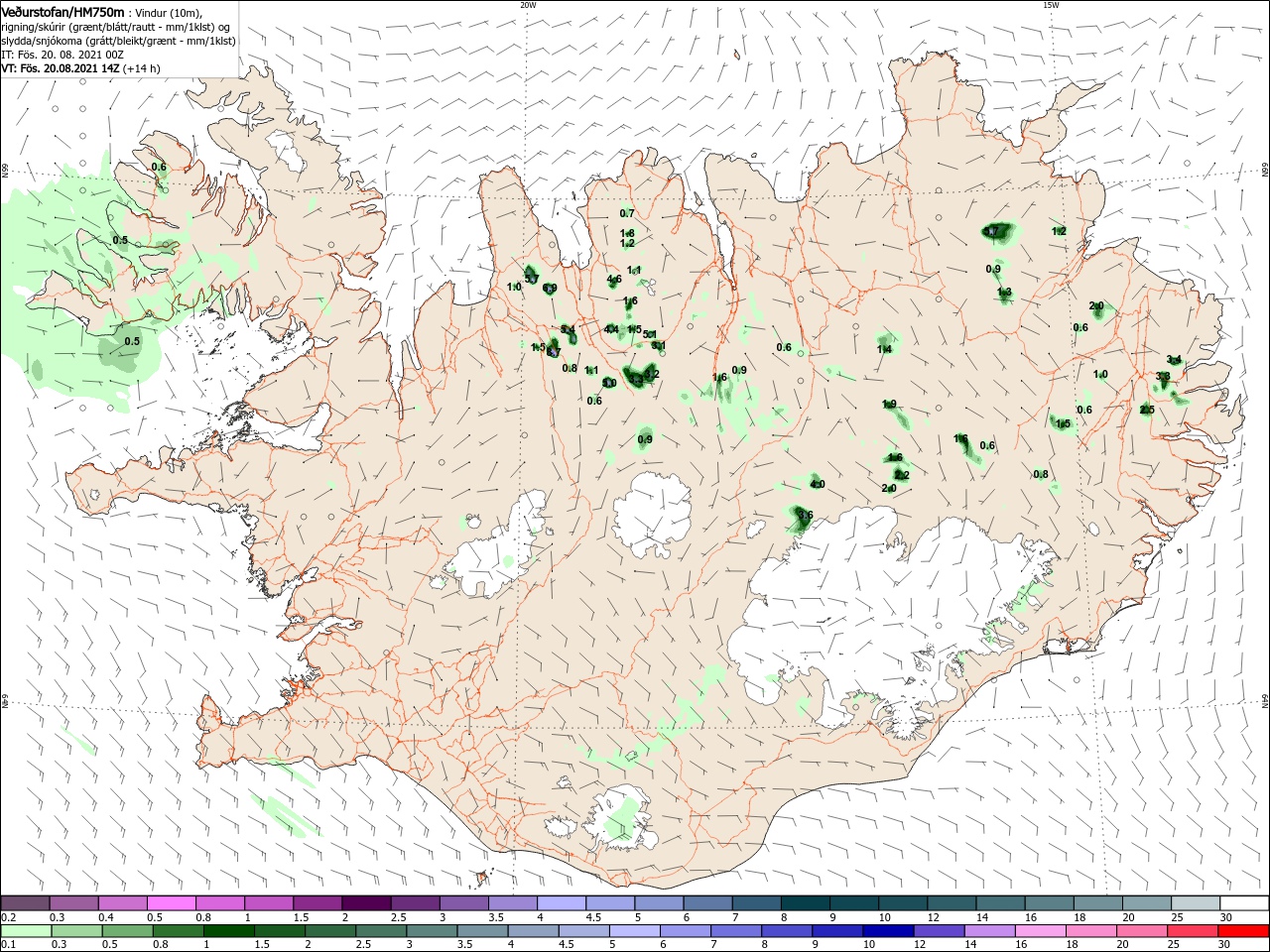Viewport: 1270px width, 952px height.
Task: Click the light pink swatch between 16 and 18 in the lower legend row
Action: click(x=1041, y=931)
